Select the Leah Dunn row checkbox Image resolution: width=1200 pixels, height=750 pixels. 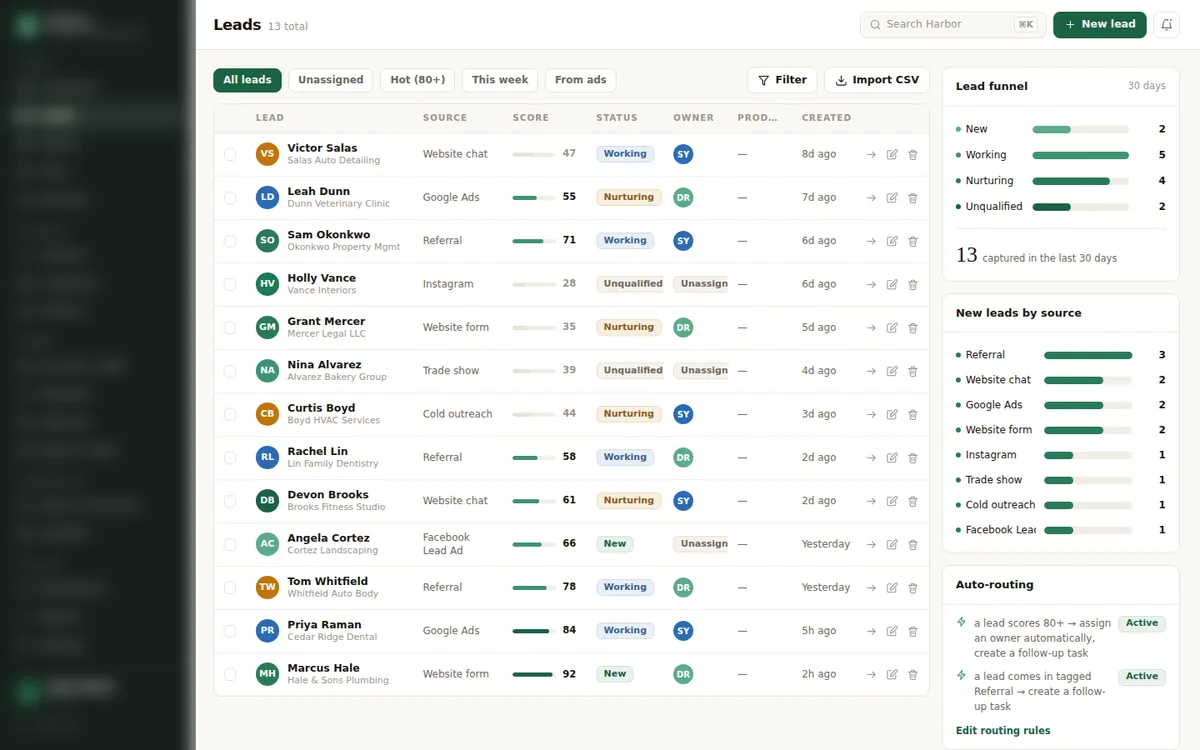(230, 198)
